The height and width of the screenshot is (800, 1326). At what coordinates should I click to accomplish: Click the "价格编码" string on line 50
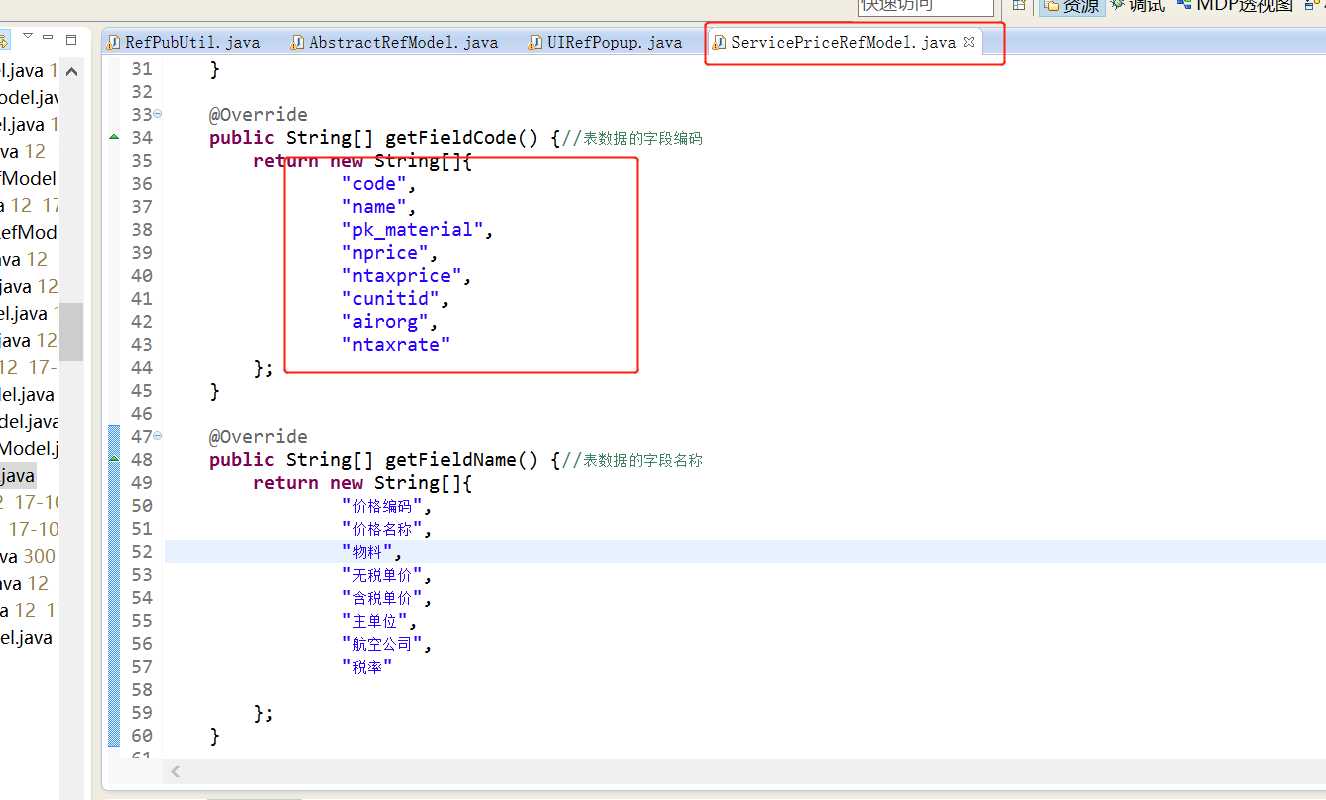[x=383, y=506]
